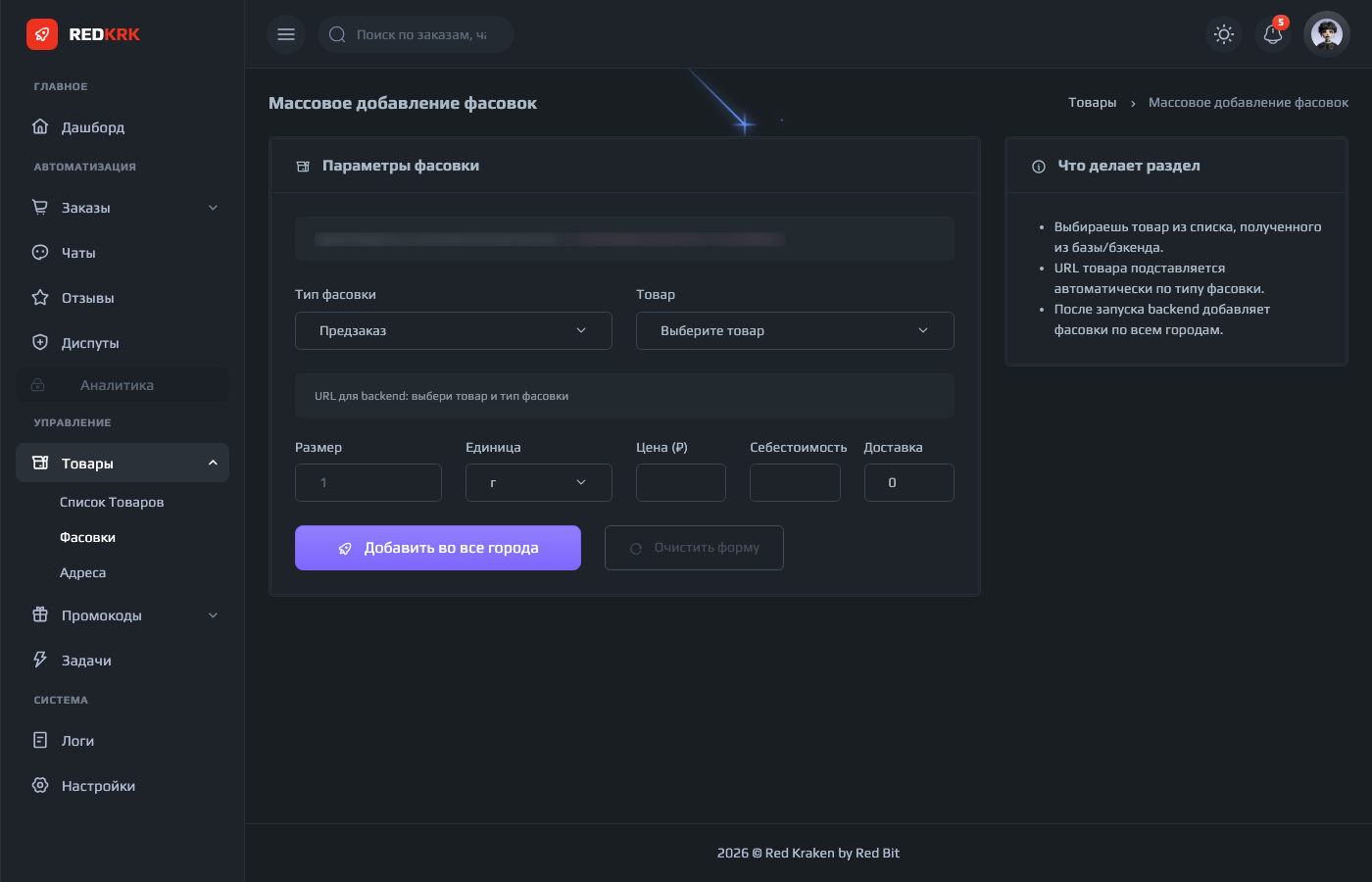Open the Список Товаров submenu item
Screen dimensions: 1372x882
[112, 502]
